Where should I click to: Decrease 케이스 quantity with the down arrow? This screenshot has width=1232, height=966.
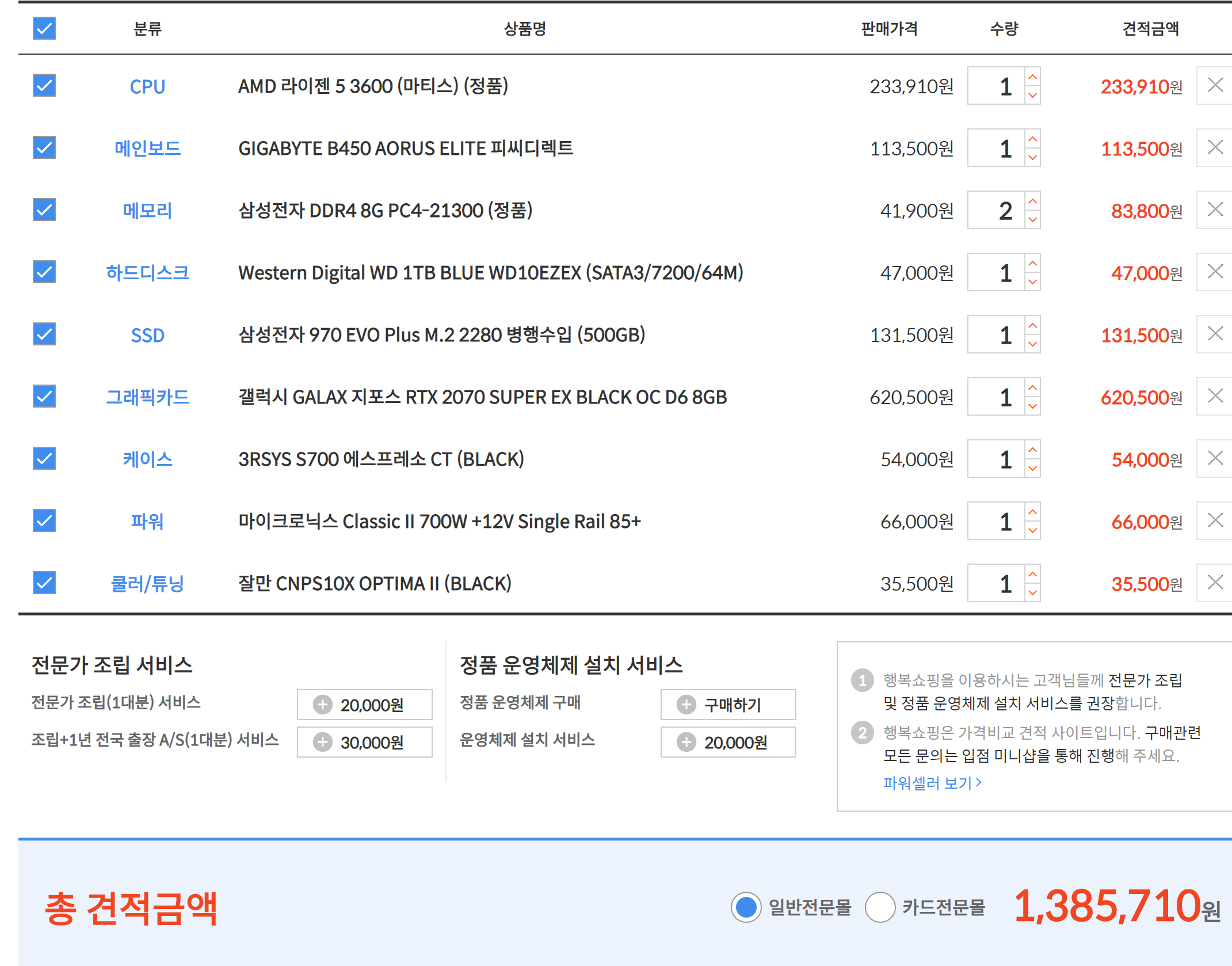point(1032,468)
